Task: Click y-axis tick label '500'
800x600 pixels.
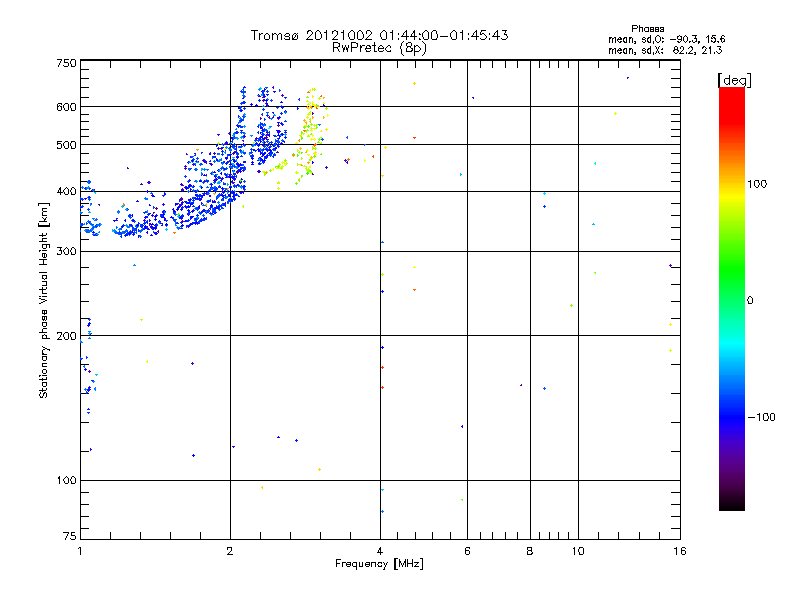Action: pos(66,145)
